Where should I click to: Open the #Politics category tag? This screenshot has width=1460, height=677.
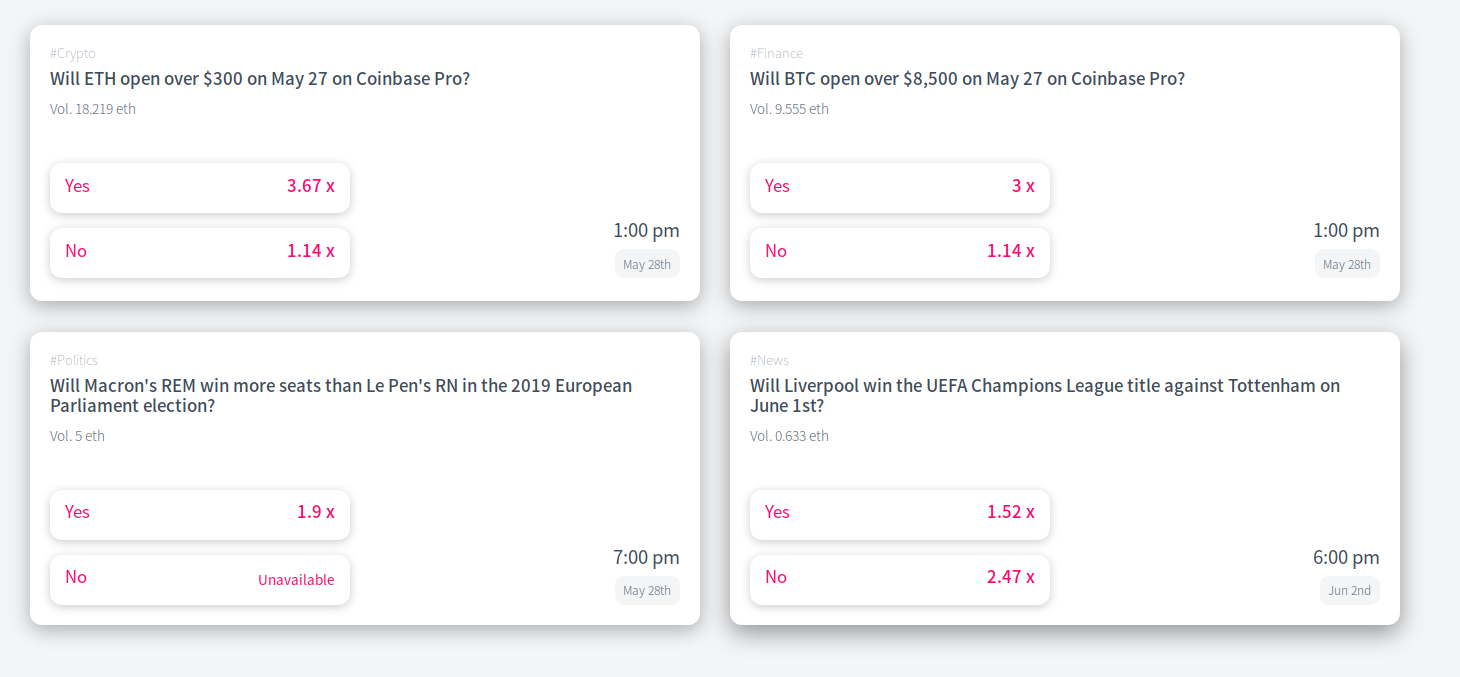[74, 360]
